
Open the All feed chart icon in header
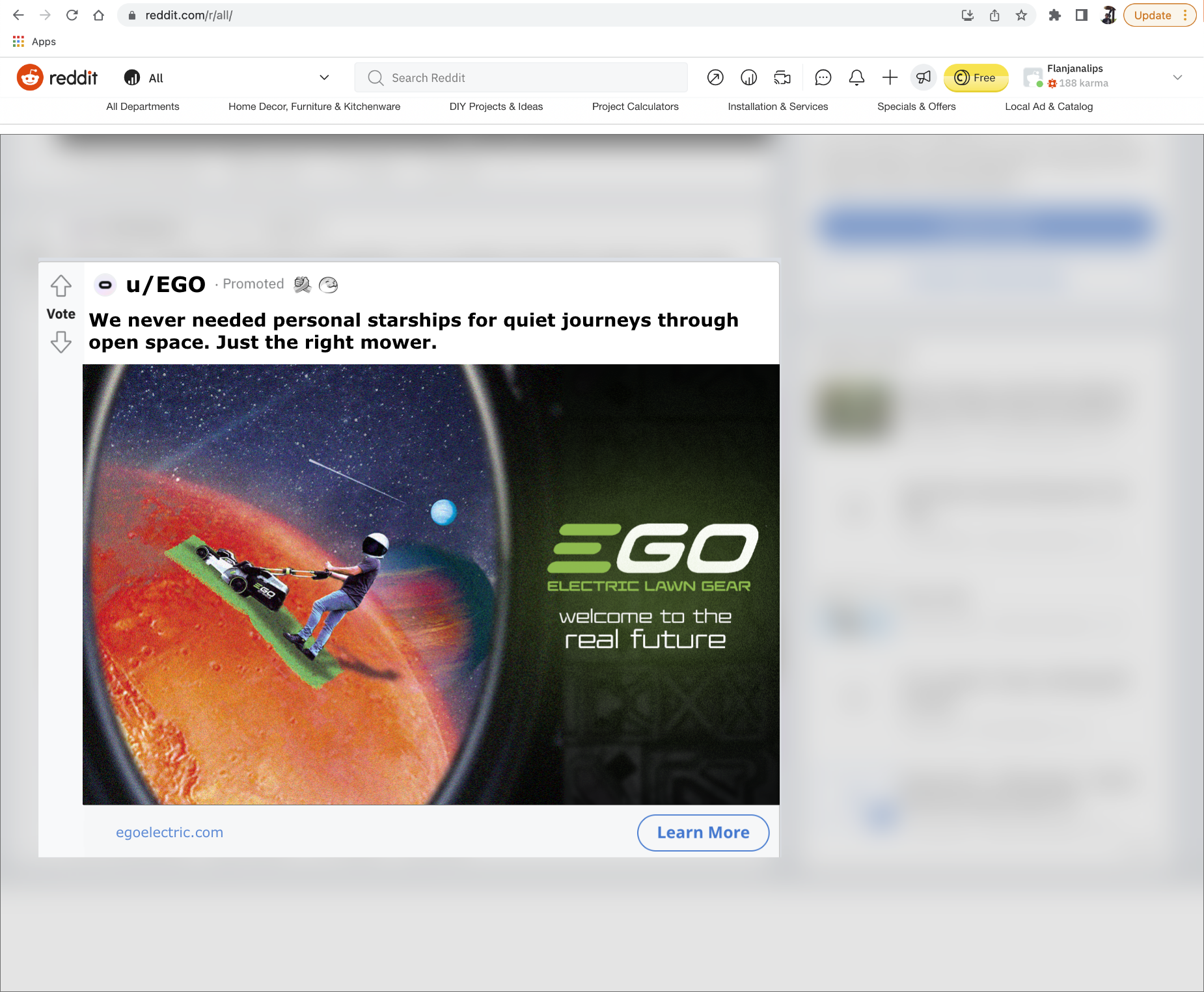click(748, 77)
